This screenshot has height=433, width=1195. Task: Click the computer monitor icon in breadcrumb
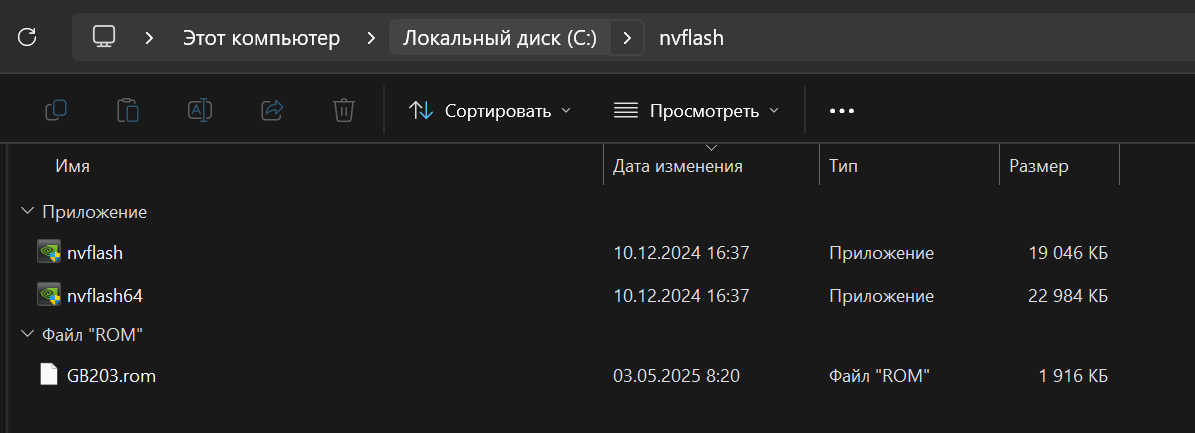[x=104, y=38]
